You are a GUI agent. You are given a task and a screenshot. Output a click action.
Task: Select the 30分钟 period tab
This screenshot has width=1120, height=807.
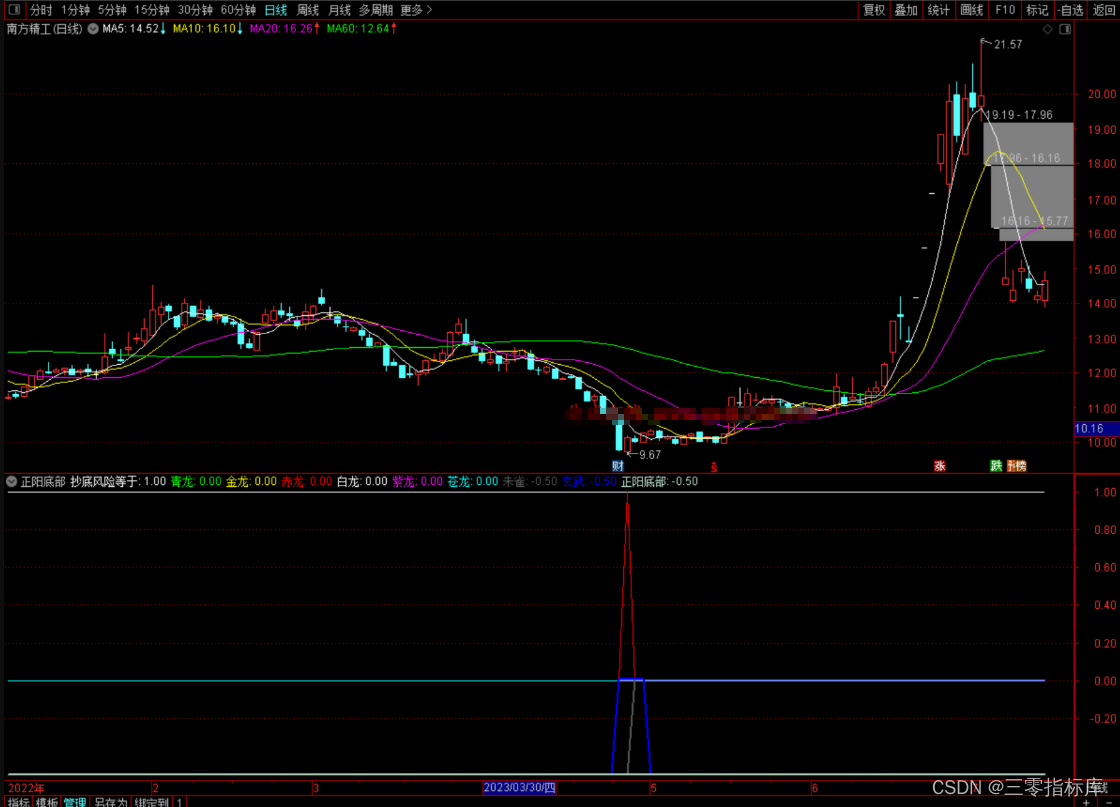point(195,10)
